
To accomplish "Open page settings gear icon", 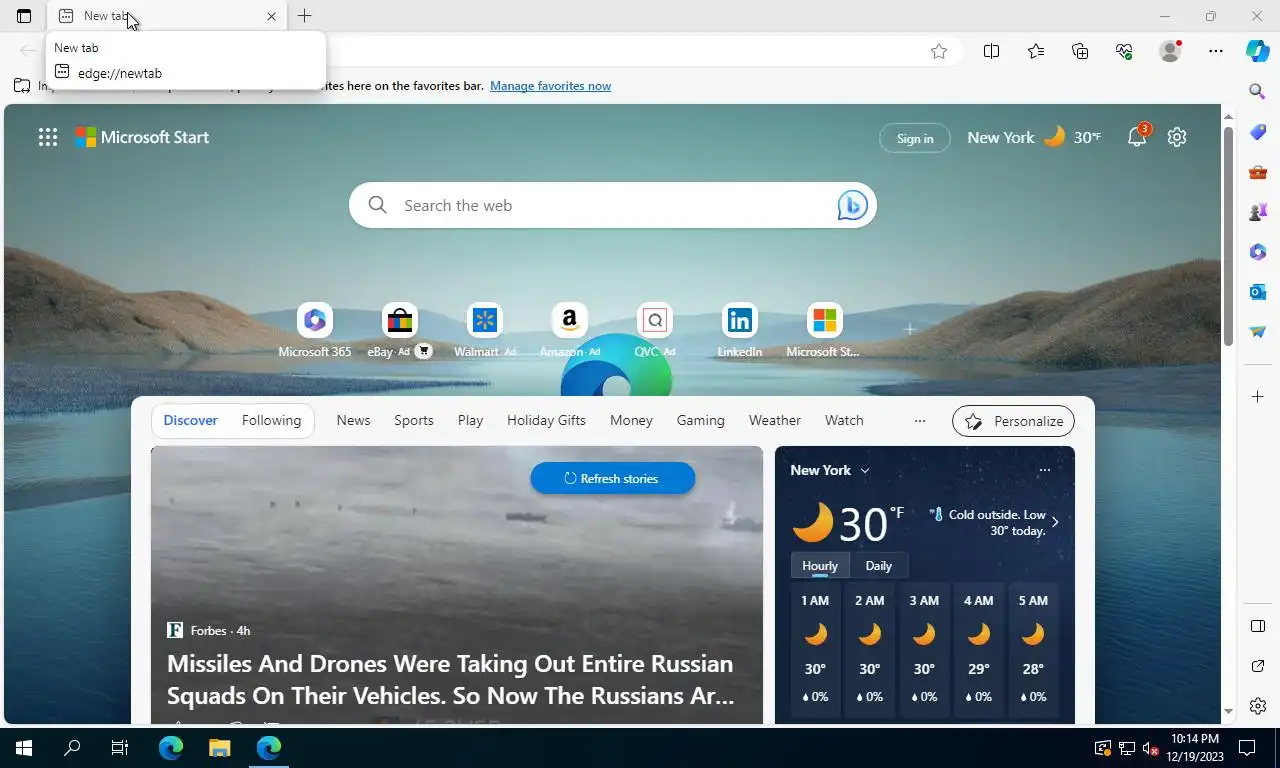I will coord(1177,137).
